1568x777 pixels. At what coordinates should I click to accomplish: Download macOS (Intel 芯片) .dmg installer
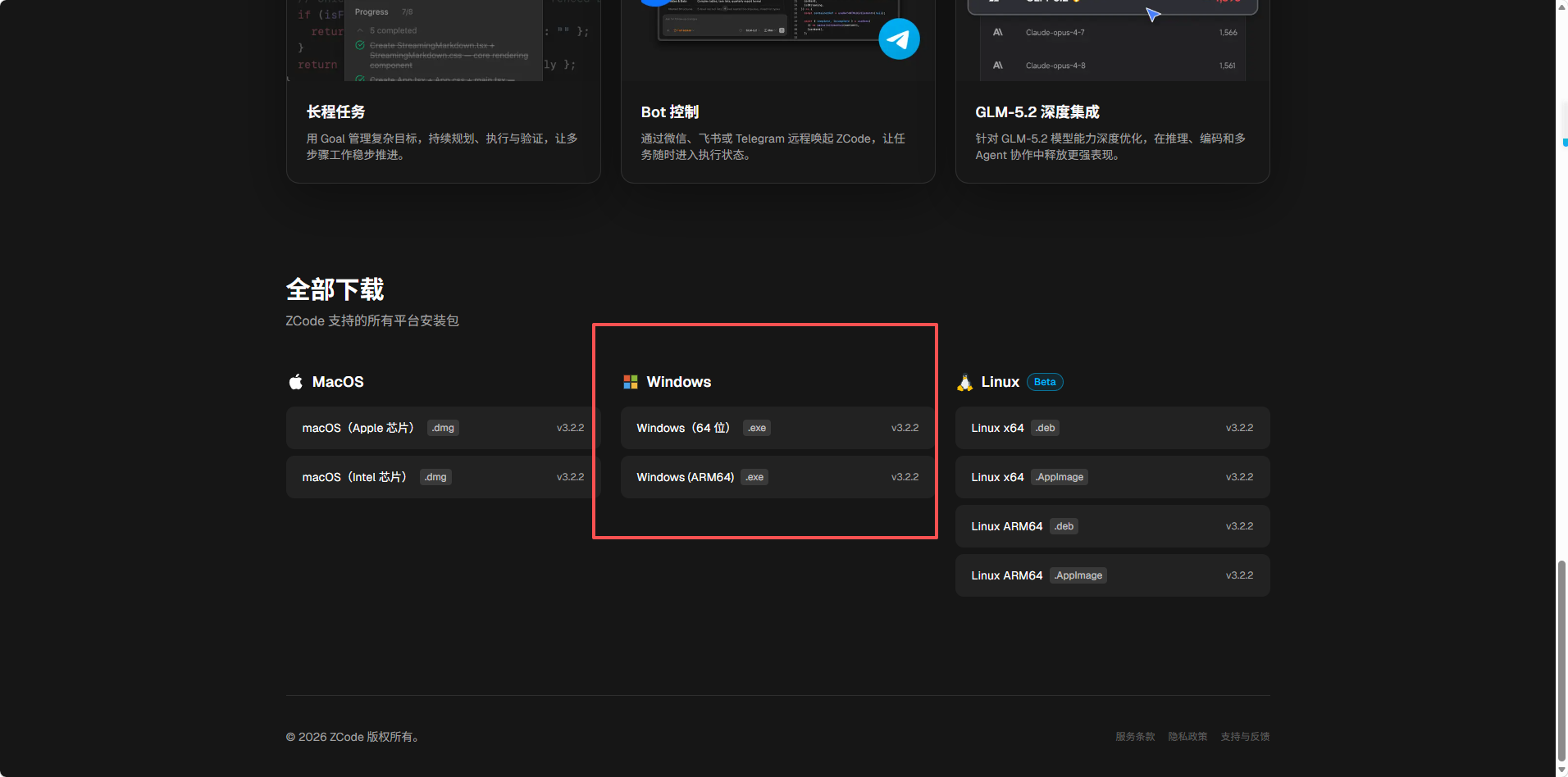[443, 477]
